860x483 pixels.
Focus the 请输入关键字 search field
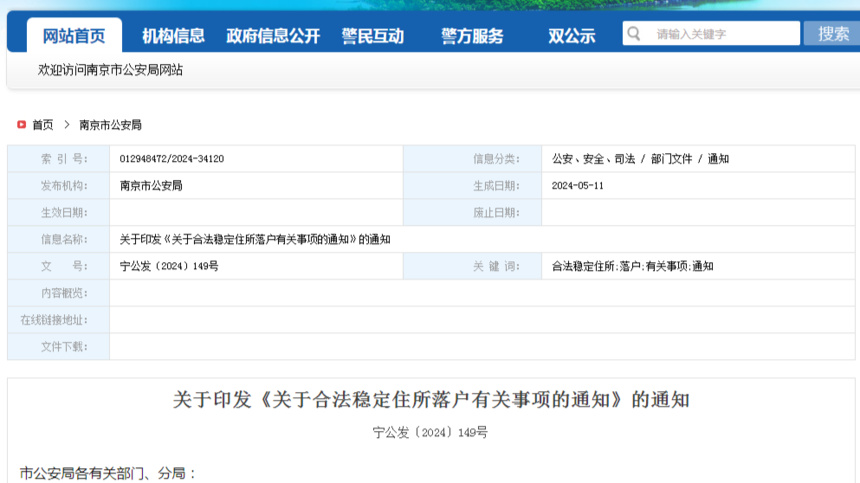point(711,33)
